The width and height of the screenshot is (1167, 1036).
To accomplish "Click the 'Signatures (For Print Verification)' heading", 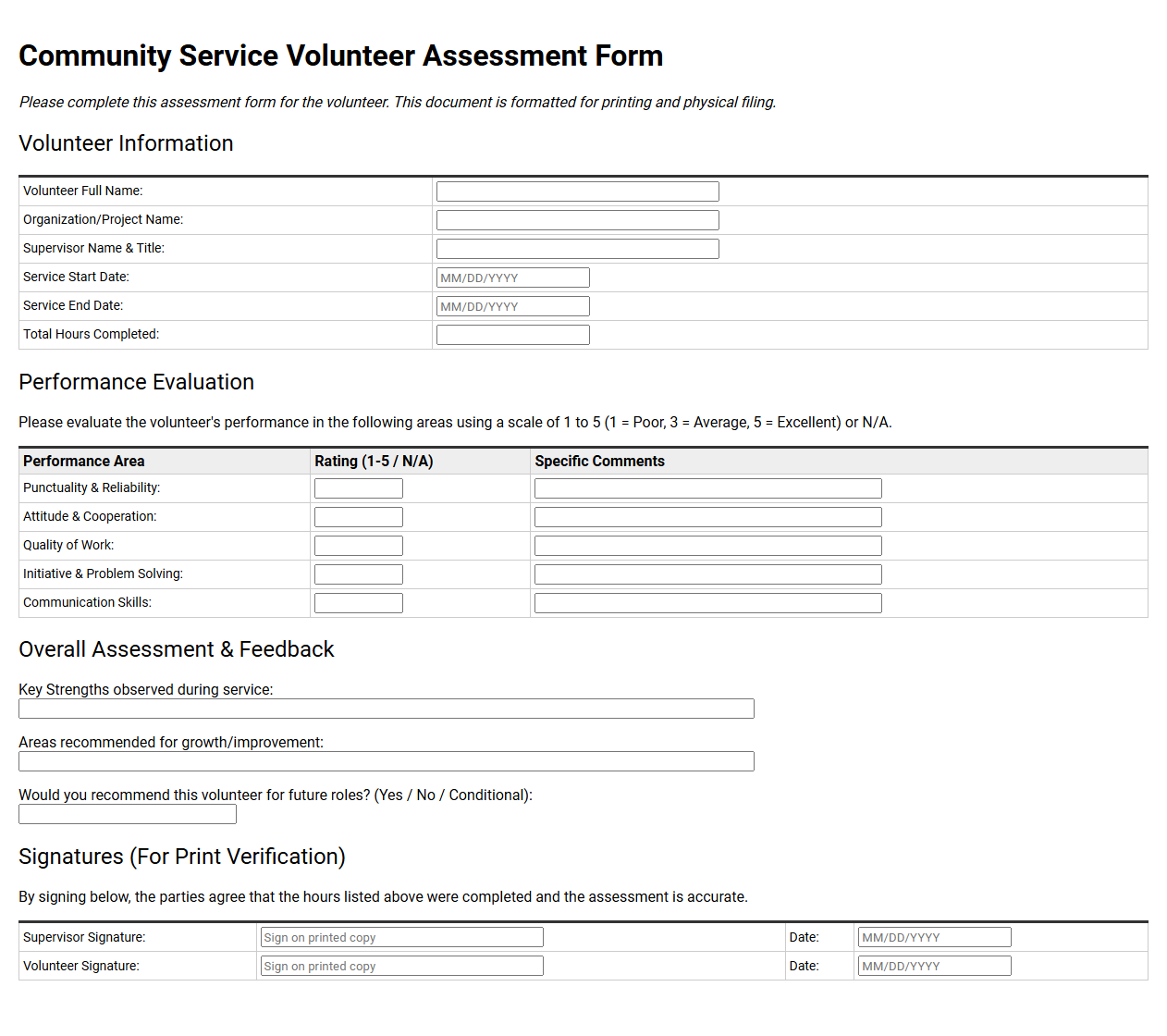I will tap(181, 857).
